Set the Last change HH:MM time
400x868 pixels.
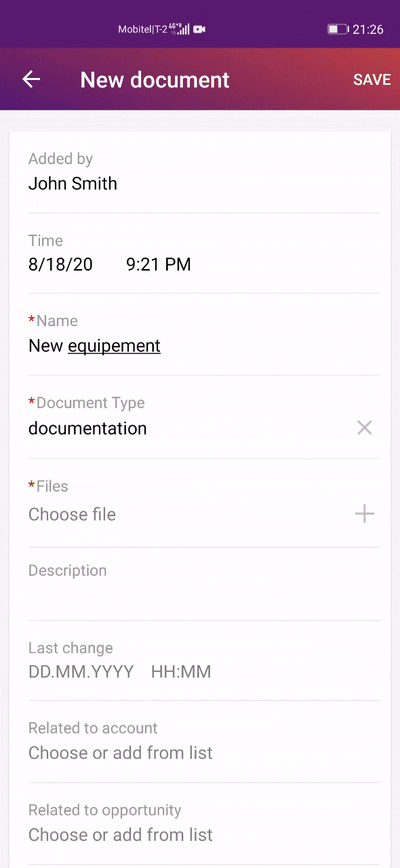coord(181,672)
